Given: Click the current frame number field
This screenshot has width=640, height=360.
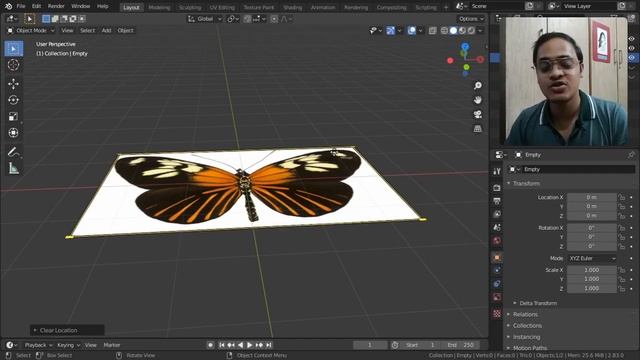Looking at the screenshot, I should 370,345.
